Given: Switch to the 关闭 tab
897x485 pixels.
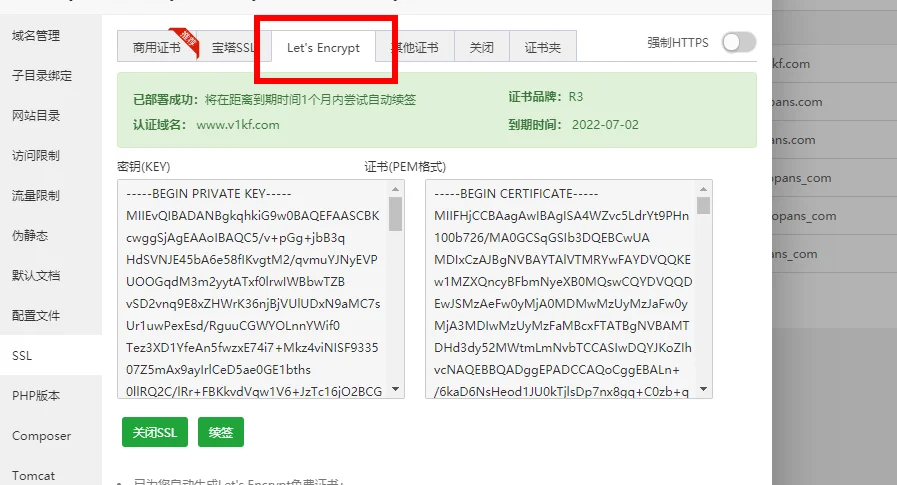Looking at the screenshot, I should (482, 47).
